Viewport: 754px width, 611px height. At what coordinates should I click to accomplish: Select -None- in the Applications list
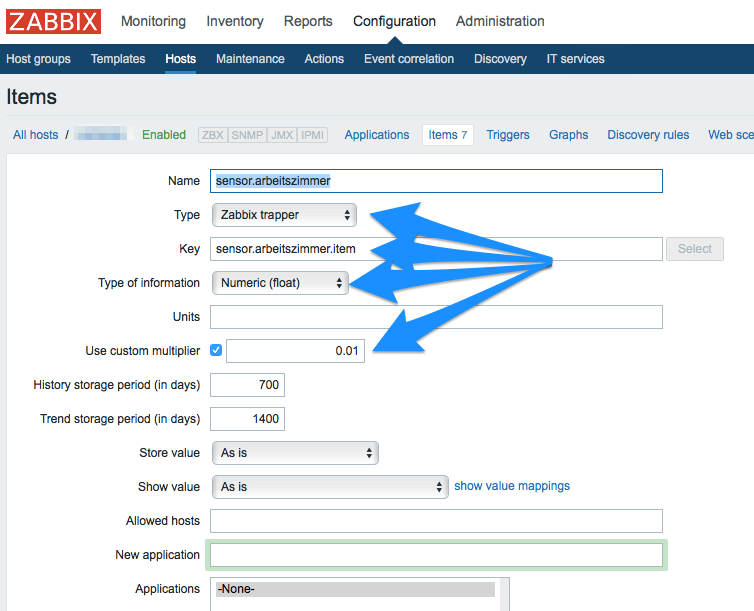[355, 589]
